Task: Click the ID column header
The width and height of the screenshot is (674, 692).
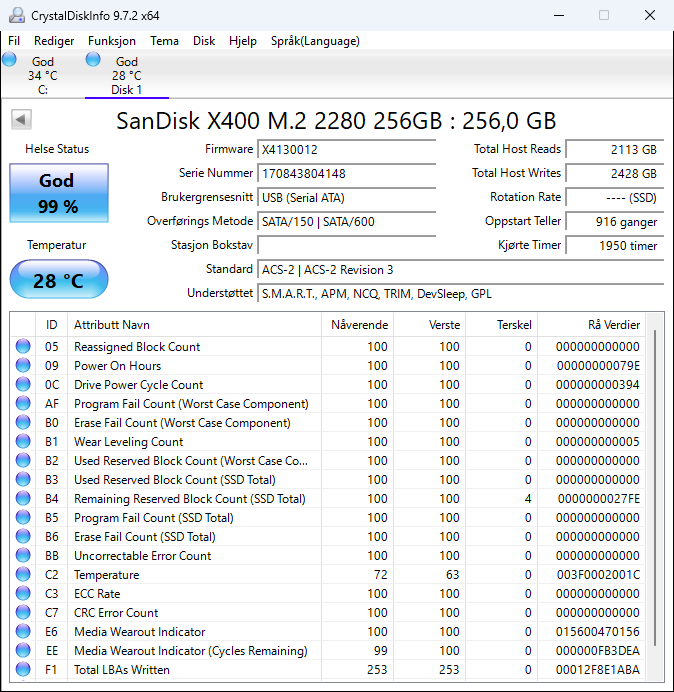Action: [x=51, y=325]
